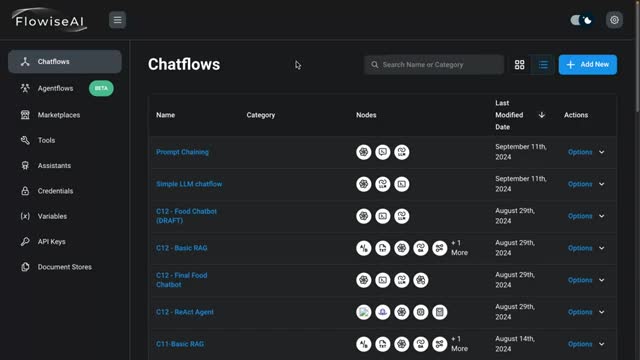Click the Variables (x) icon
This screenshot has height=360, width=640.
(x=25, y=216)
